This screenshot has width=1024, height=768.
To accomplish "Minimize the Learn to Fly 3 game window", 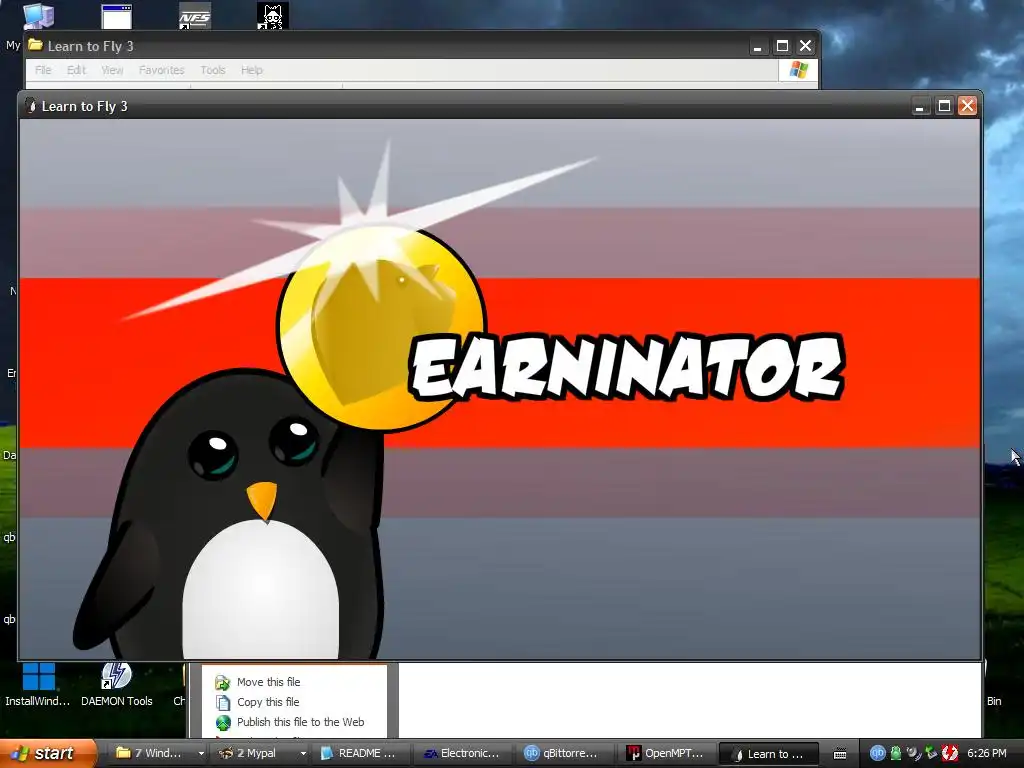I will tap(920, 106).
